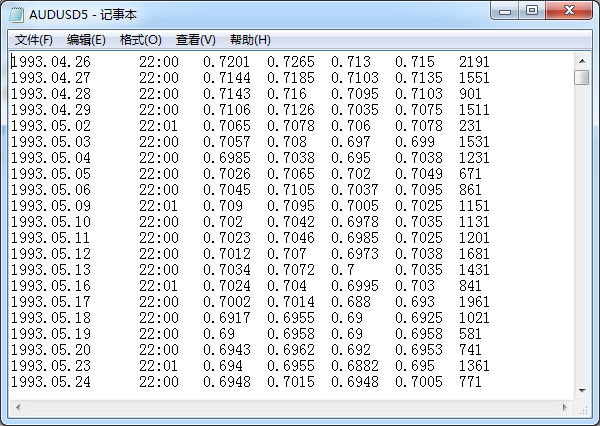Viewport: 600px width, 426px height.
Task: Click the date 1993.05.05
Action: (x=51, y=174)
